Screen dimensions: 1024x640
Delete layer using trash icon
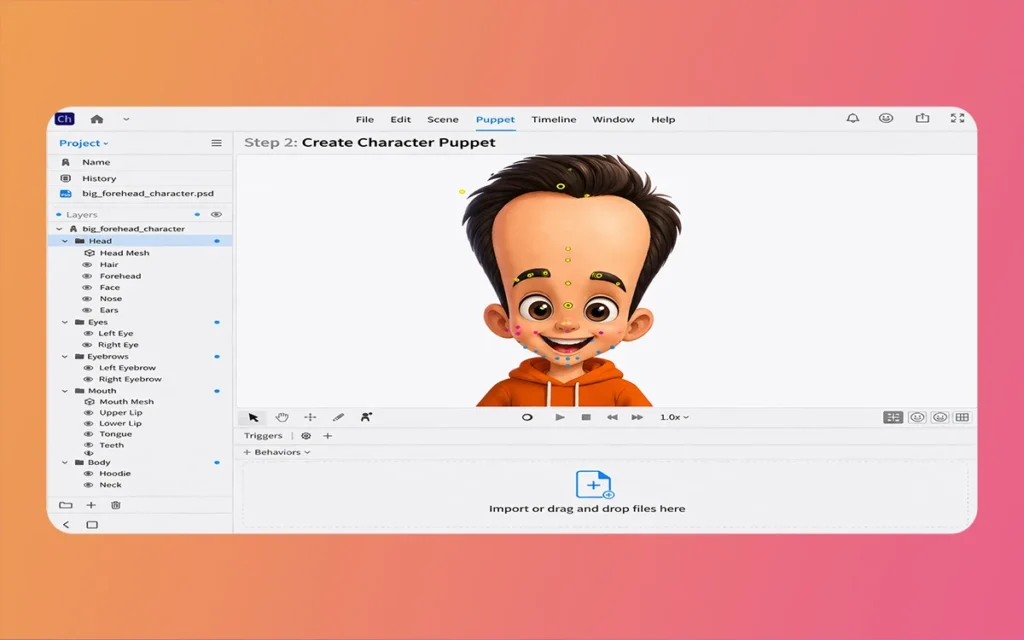point(116,506)
